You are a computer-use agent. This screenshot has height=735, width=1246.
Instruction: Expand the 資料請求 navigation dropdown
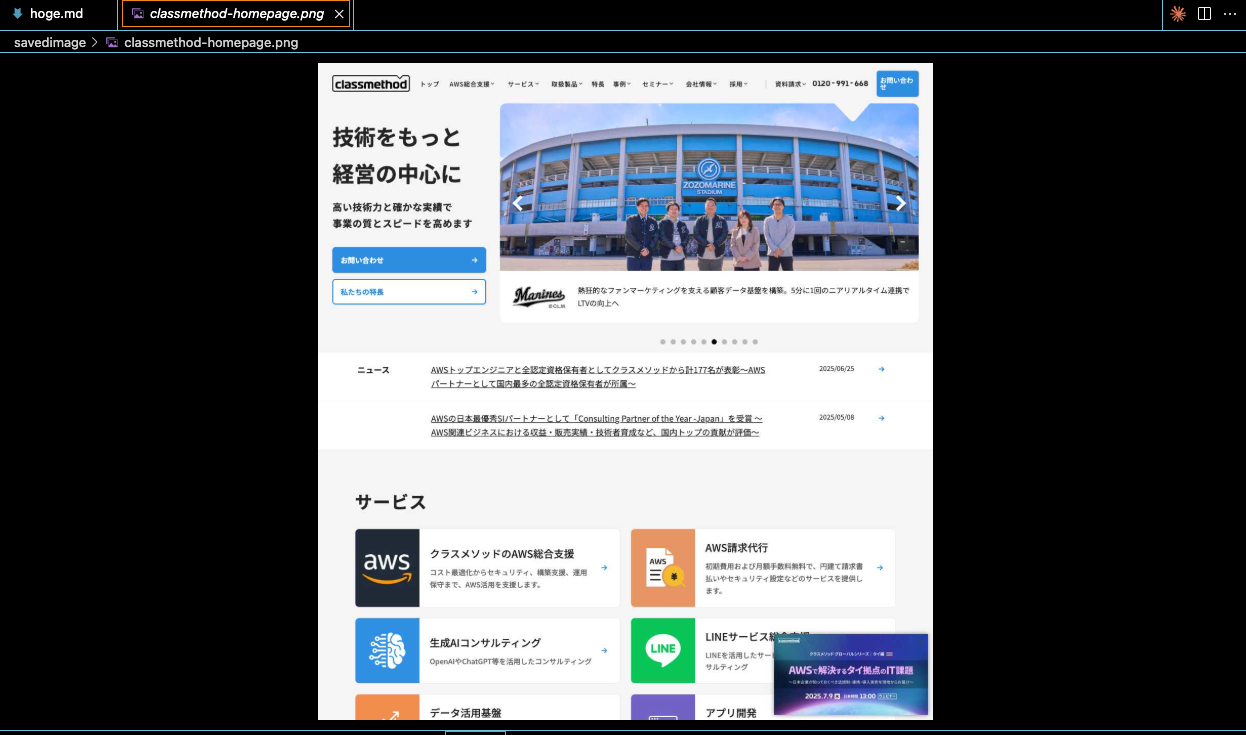pos(789,84)
